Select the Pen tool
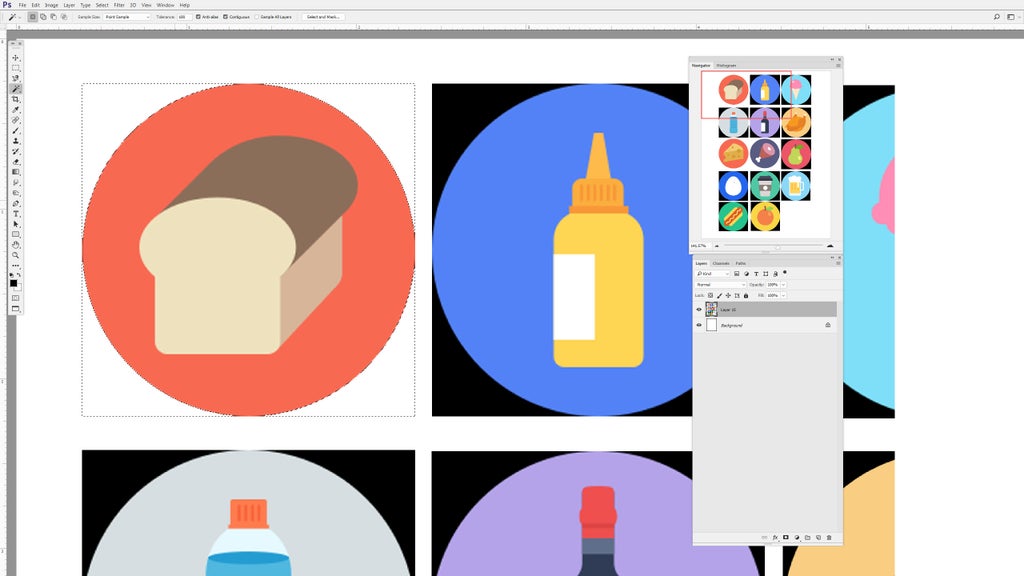Image resolution: width=1024 pixels, height=576 pixels. pos(16,204)
